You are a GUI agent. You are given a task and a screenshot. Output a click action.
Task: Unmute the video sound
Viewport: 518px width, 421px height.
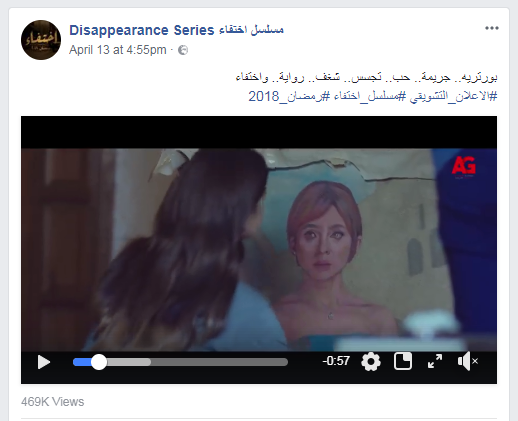pos(468,361)
